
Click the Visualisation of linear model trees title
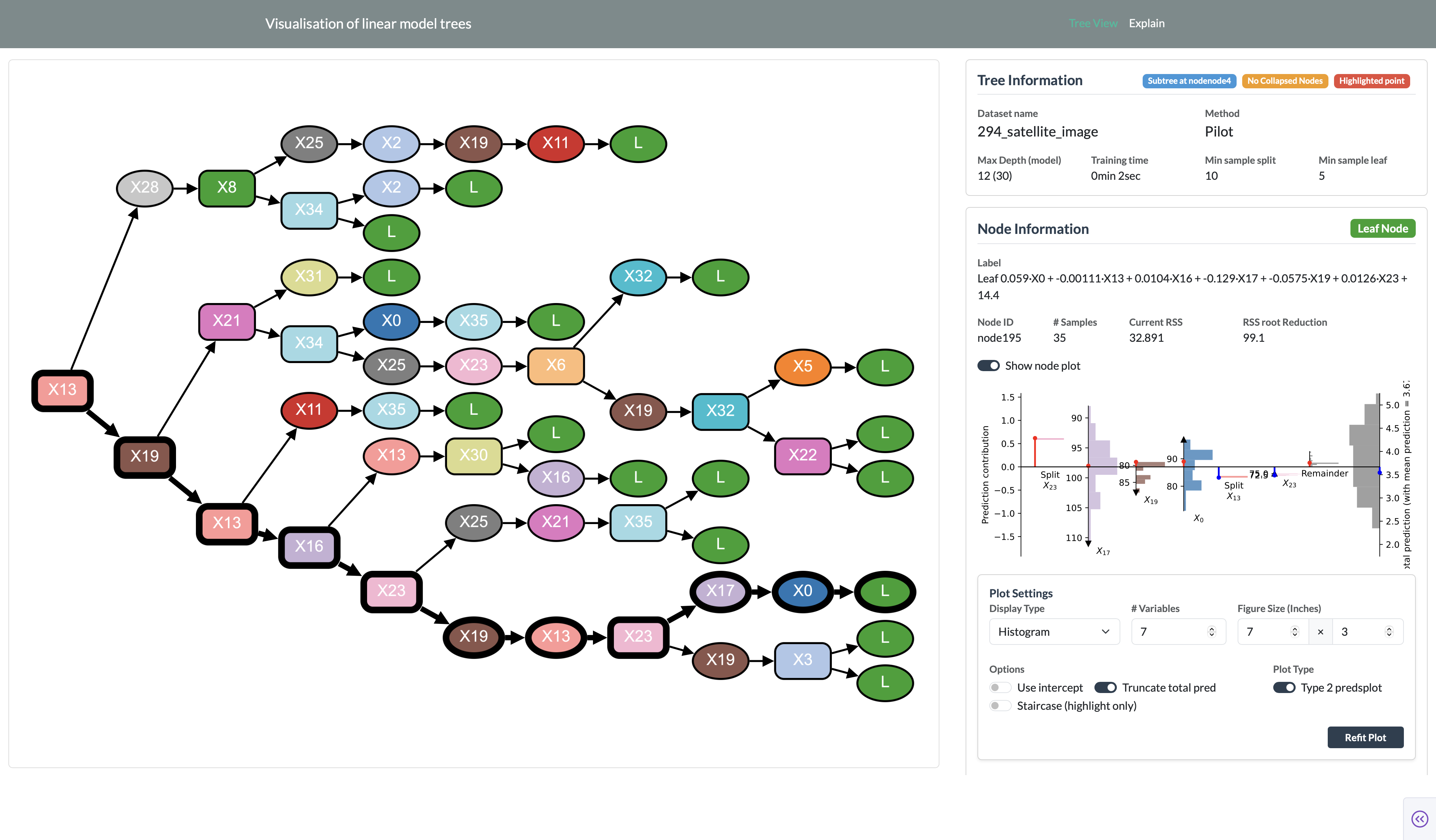pyautogui.click(x=368, y=24)
